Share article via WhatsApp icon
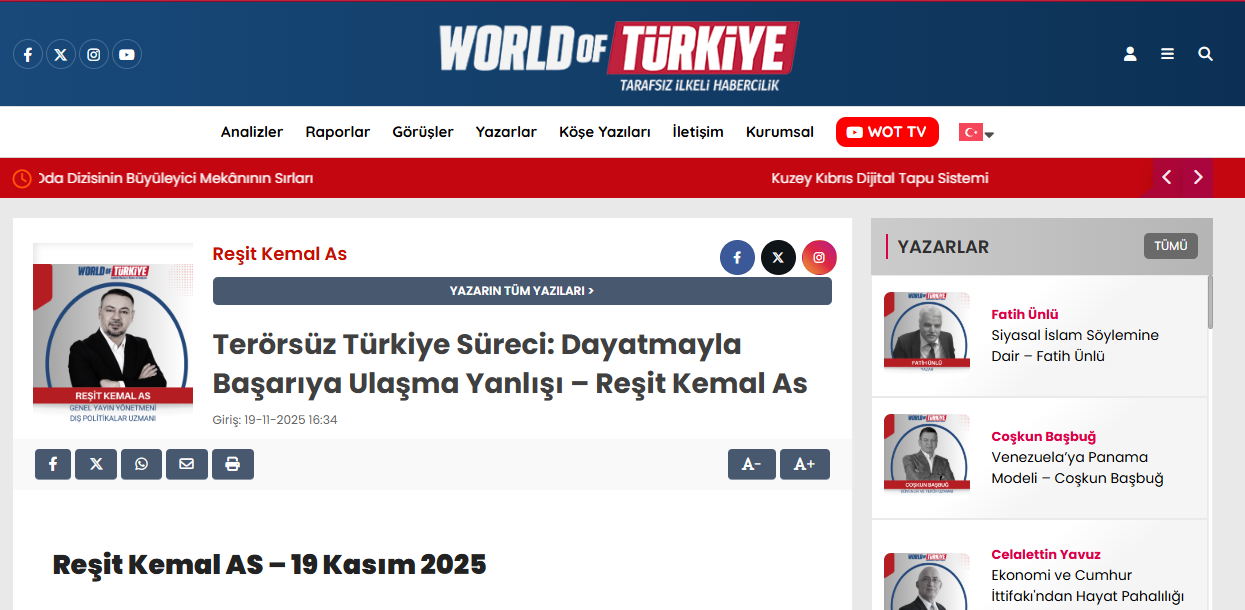Screen dimensions: 1245x610 [x=141, y=464]
